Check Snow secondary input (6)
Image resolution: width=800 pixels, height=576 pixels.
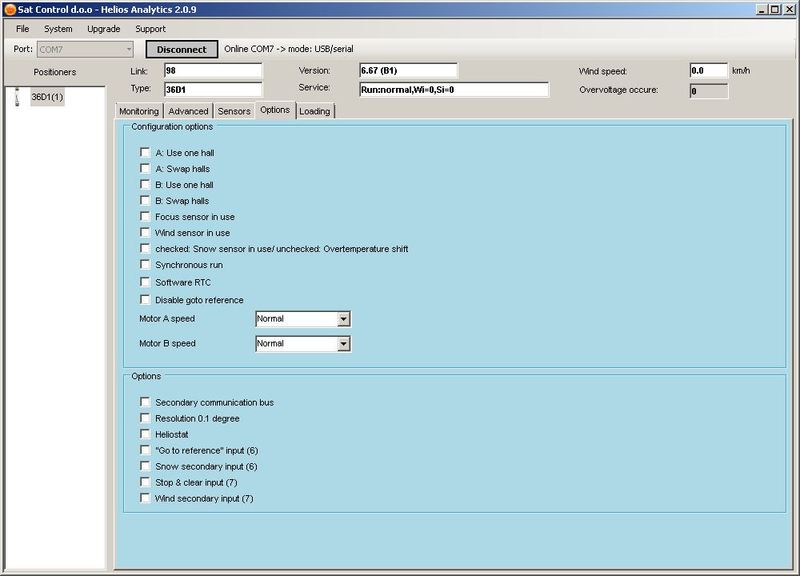point(145,466)
